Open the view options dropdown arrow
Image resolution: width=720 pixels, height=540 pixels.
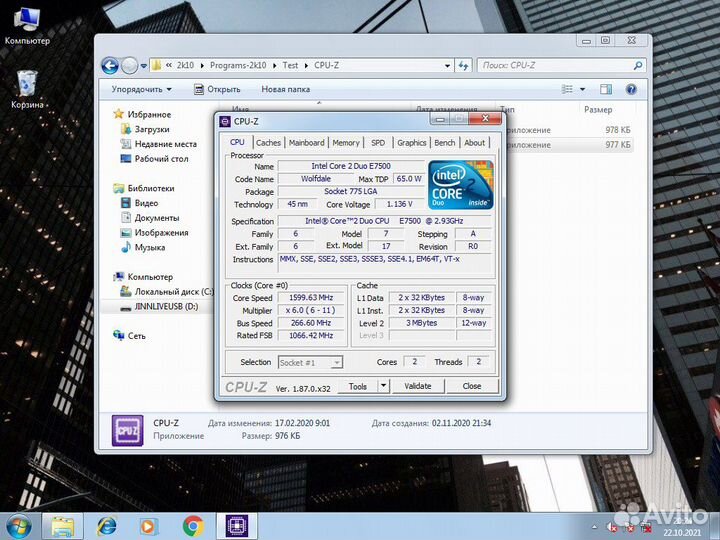[x=582, y=89]
